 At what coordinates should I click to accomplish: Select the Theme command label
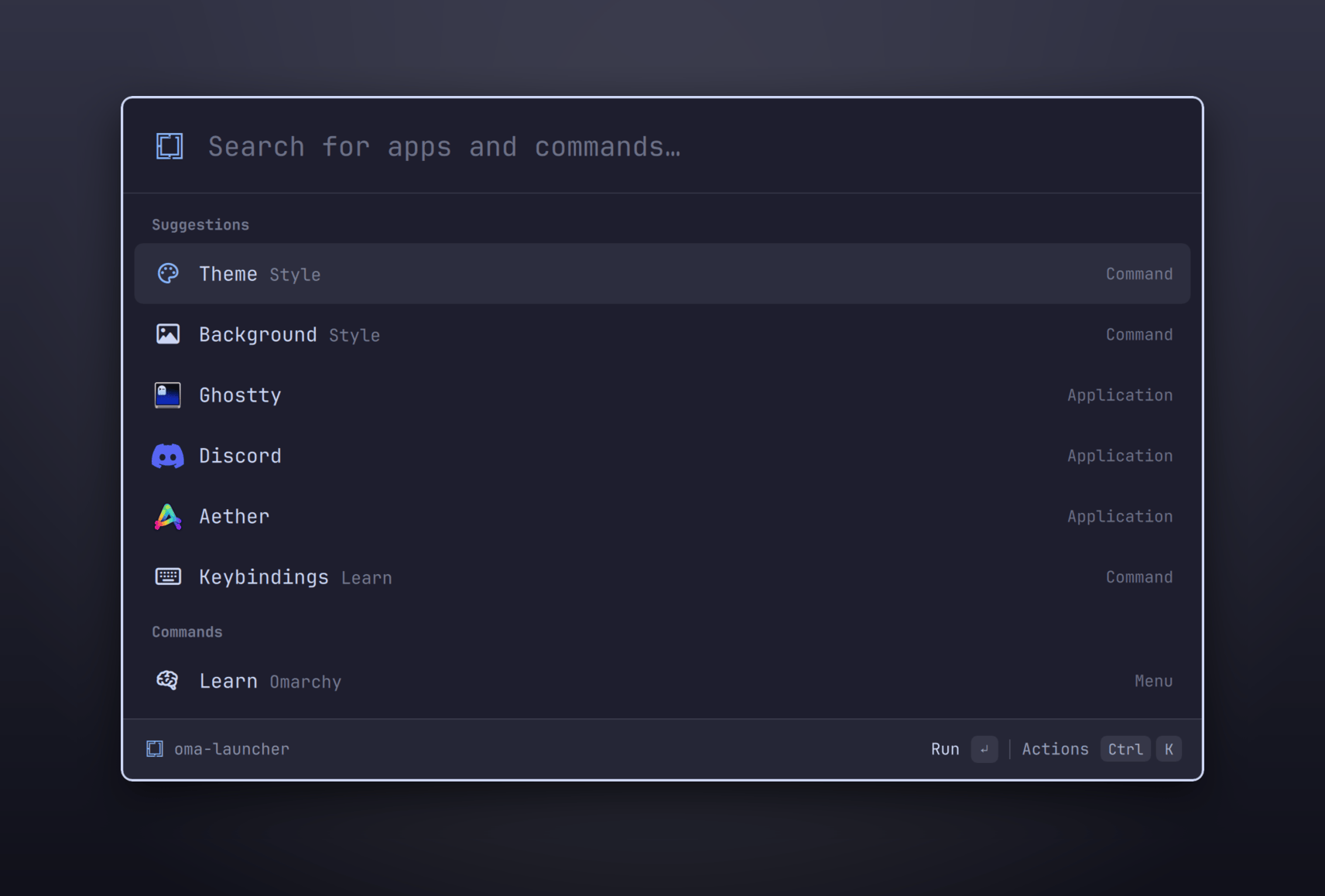228,274
